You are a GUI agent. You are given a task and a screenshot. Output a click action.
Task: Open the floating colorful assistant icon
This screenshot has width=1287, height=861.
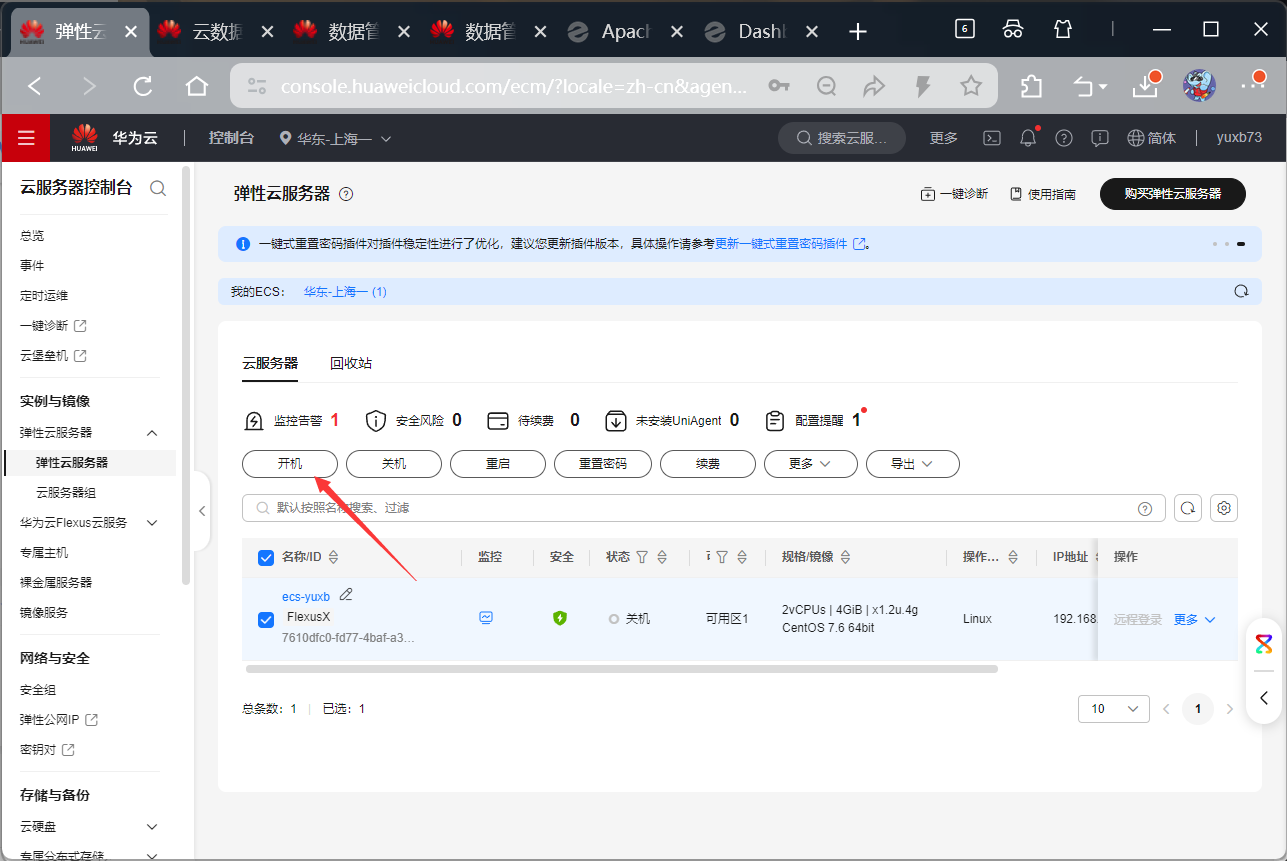click(1264, 644)
